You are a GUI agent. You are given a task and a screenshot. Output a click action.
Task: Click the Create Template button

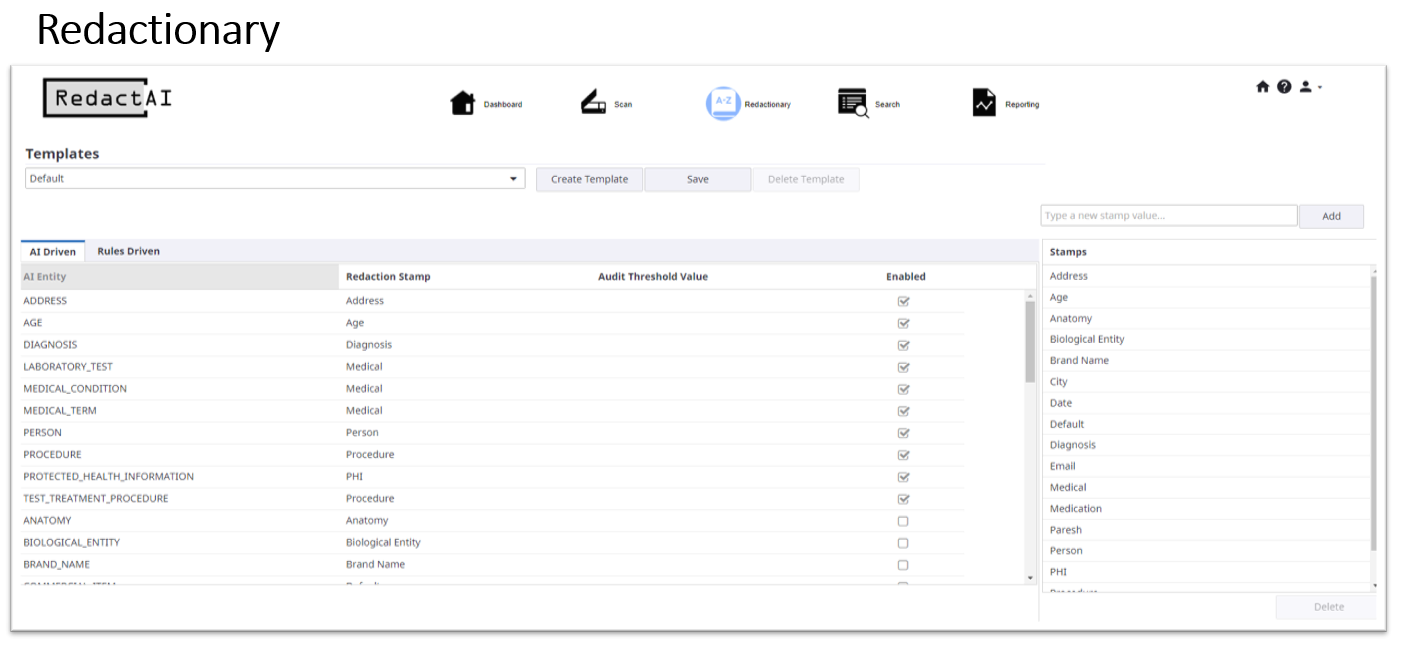point(589,180)
